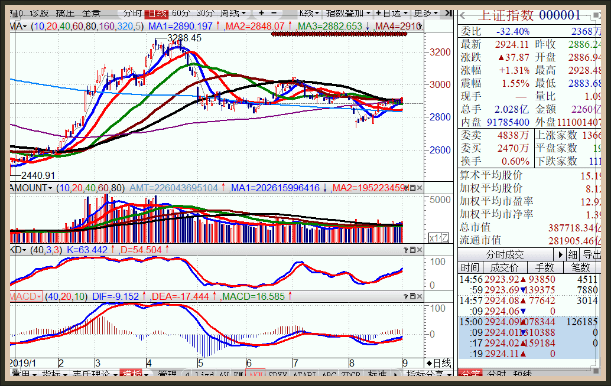Click the 总市值 value 387718.34亿
This screenshot has height=386, width=611.
point(574,227)
